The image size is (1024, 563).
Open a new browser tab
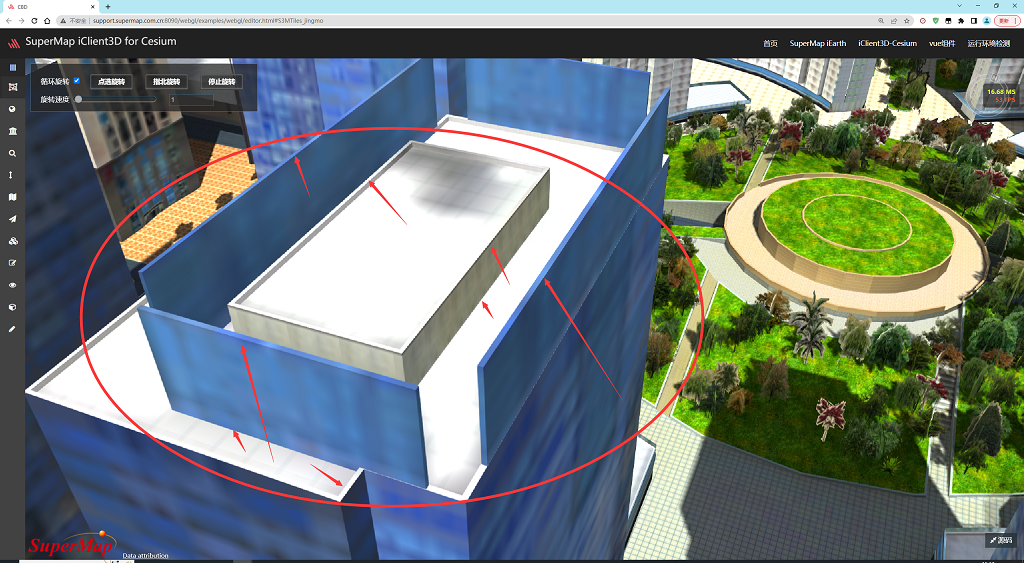[108, 7]
